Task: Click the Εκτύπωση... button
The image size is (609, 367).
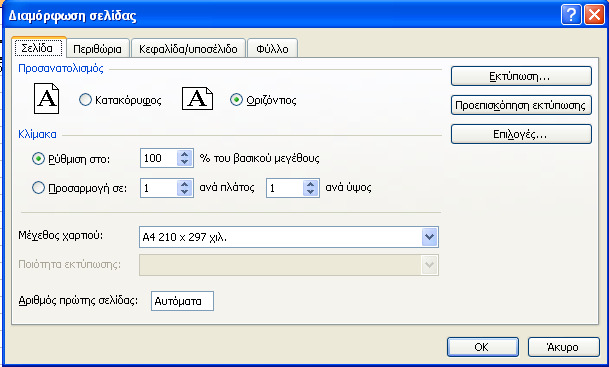Action: [521, 76]
